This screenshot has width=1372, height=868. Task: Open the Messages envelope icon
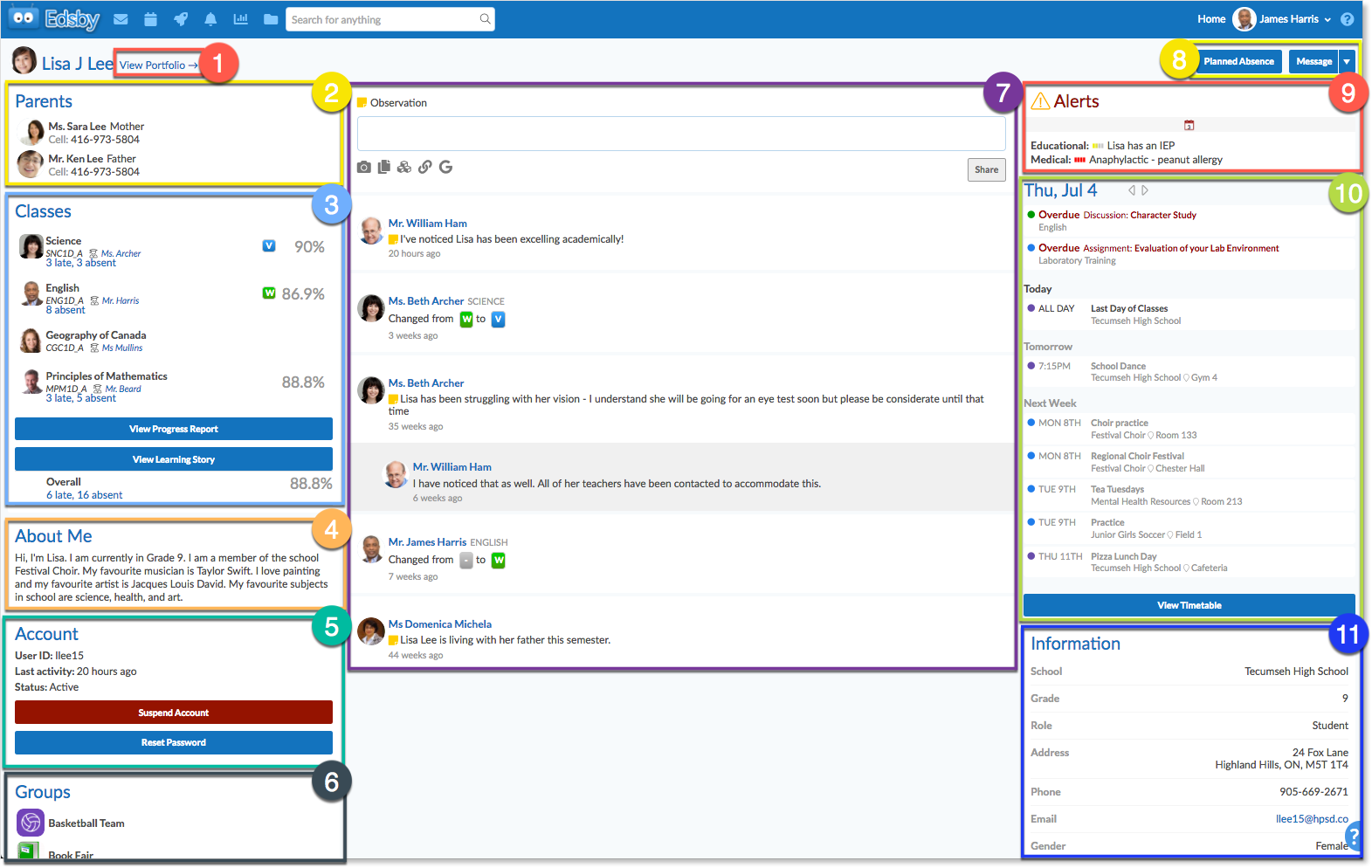[x=121, y=19]
